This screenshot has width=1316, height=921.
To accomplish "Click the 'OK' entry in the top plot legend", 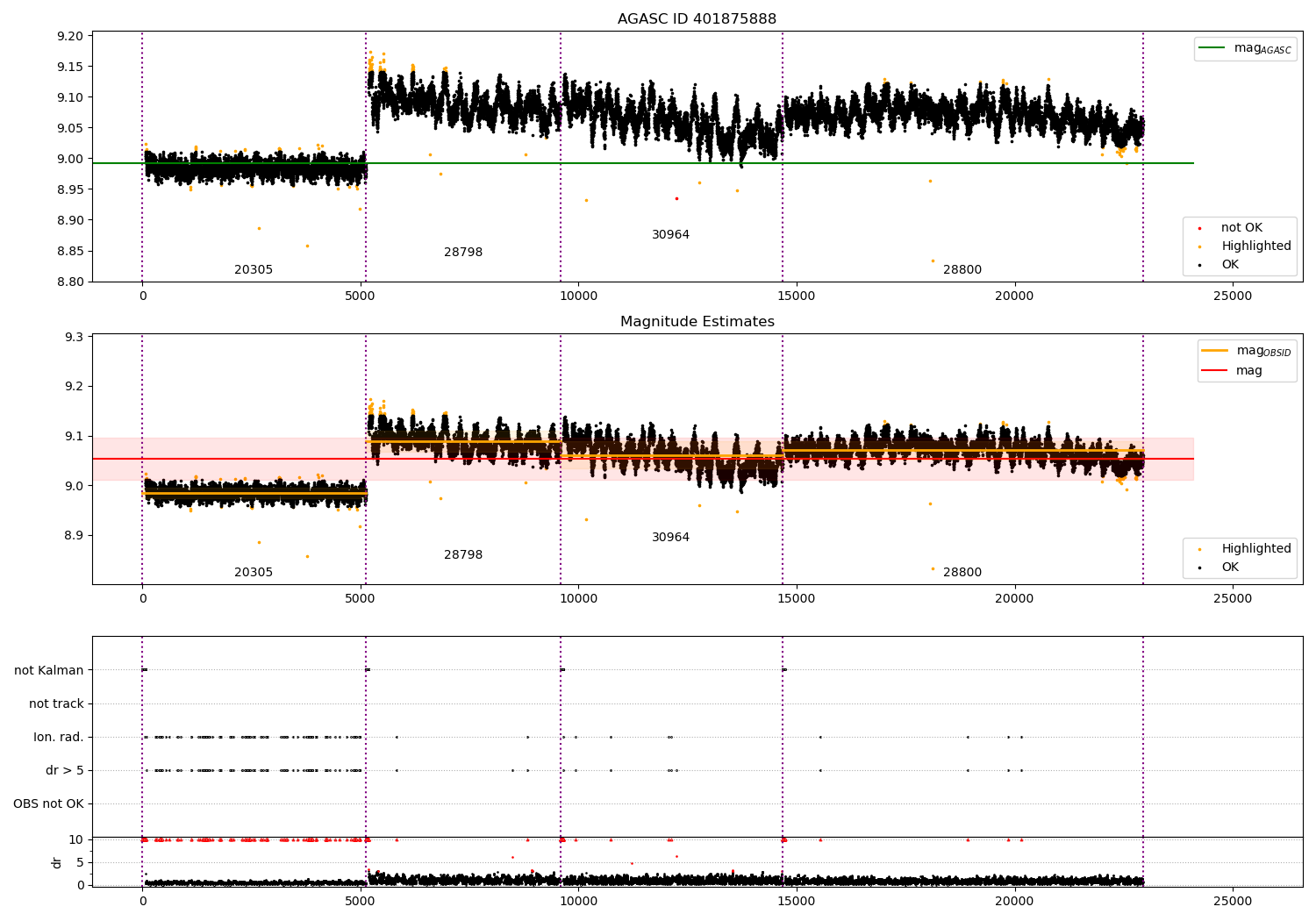I will tap(1230, 265).
